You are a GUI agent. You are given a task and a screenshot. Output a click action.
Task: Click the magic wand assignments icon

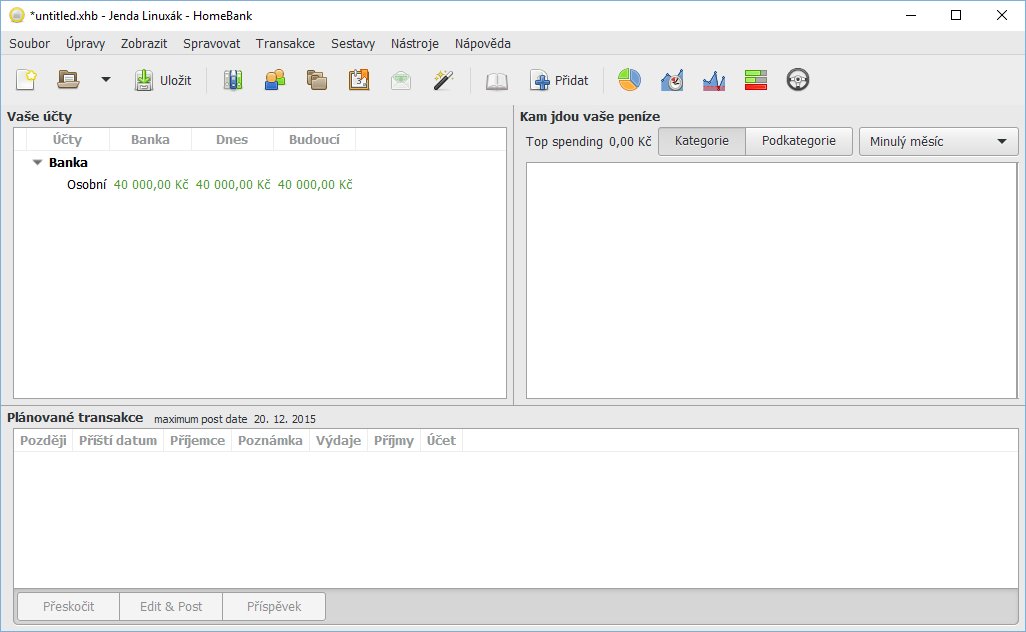(x=443, y=80)
